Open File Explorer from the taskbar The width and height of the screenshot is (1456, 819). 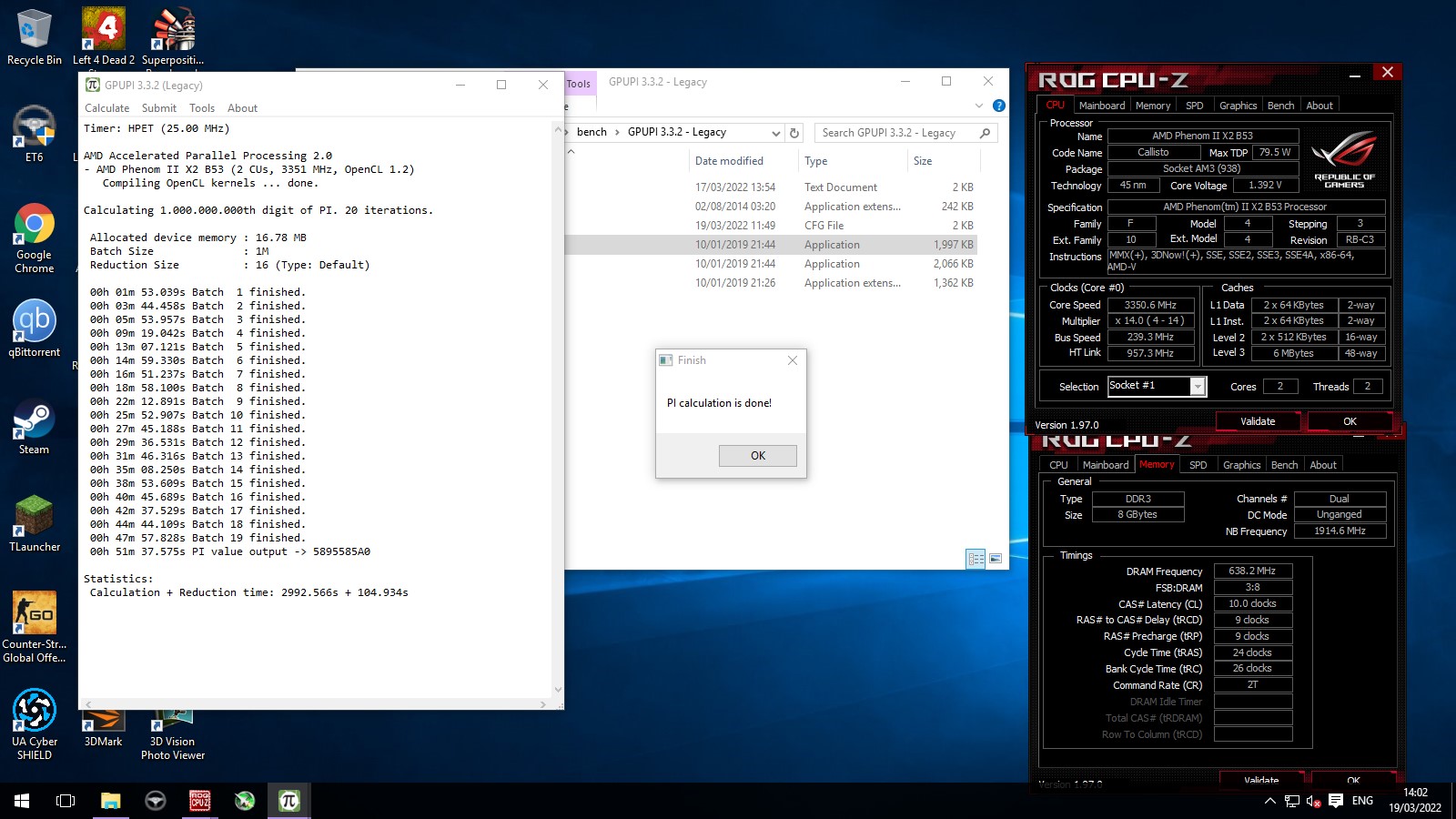pos(111,801)
